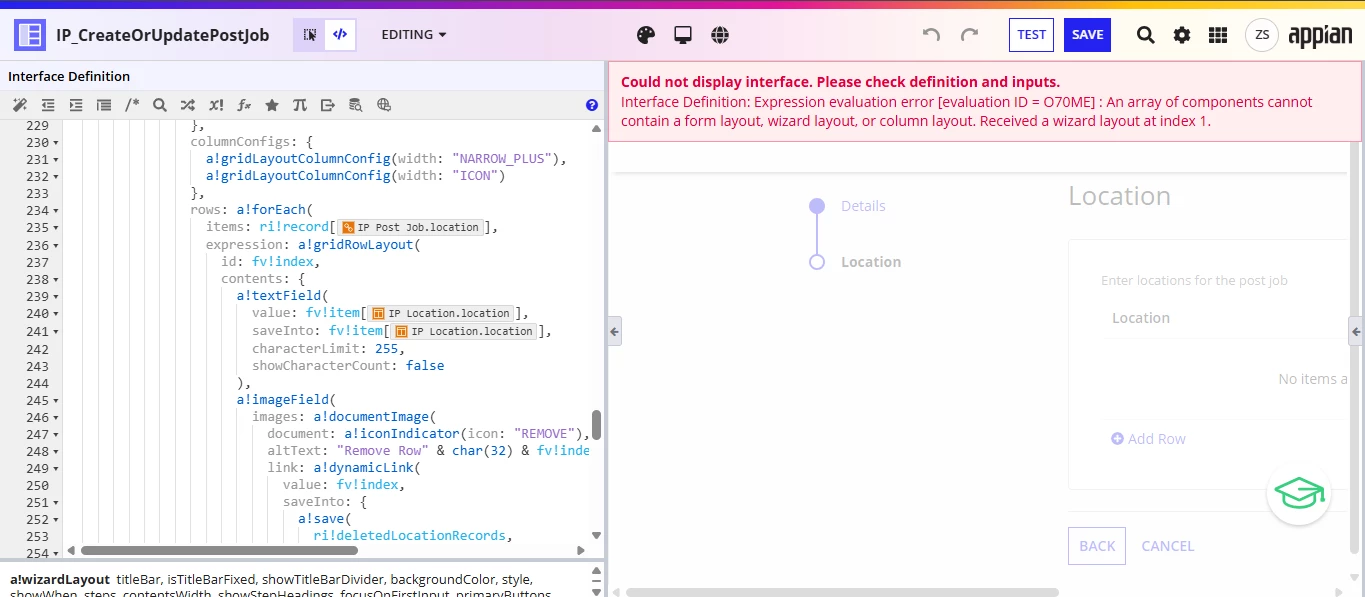Image resolution: width=1365 pixels, height=597 pixels.
Task: Collapse code fold at line 239
Action: (55, 297)
